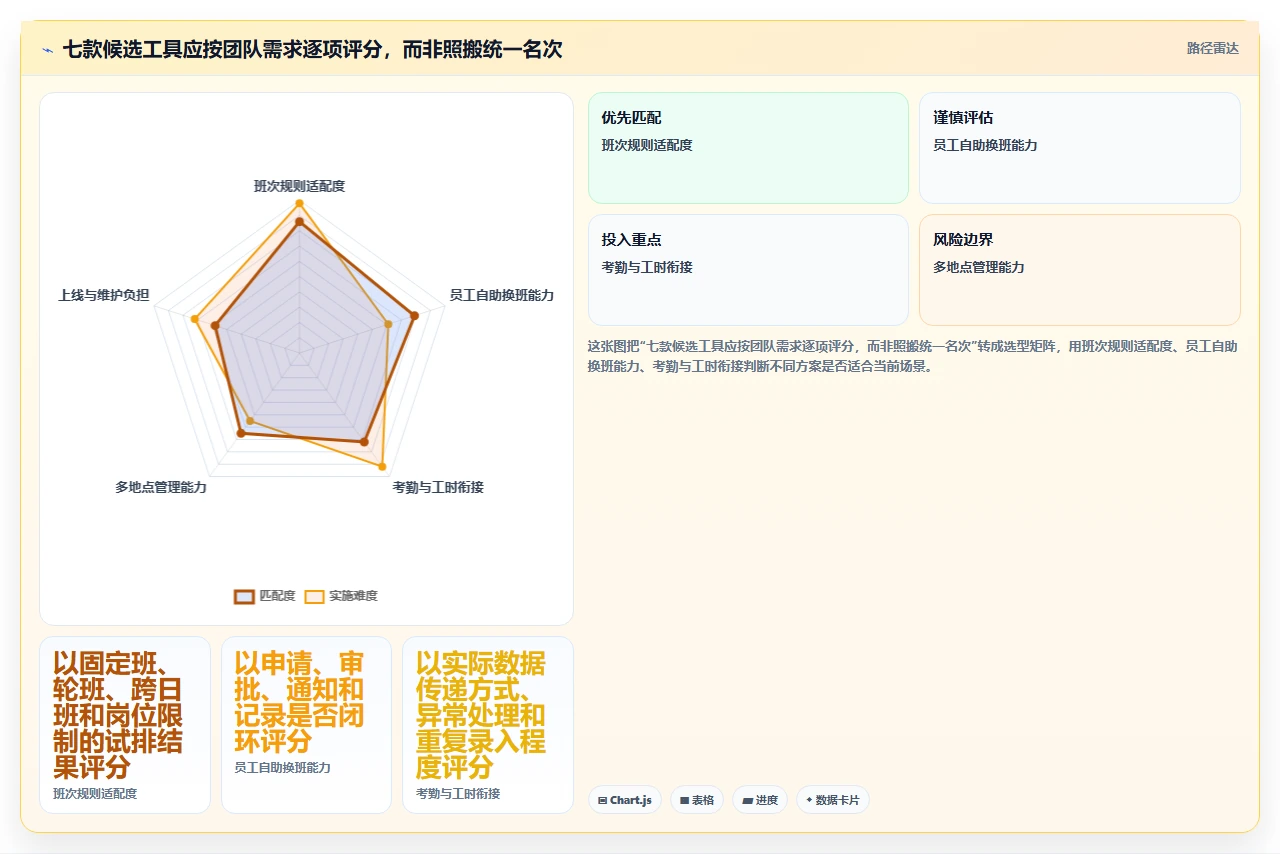Viewport: 1280px width, 854px height.
Task: Click the 匹配度 data point at 多地点管理能力
Action: [x=240, y=433]
